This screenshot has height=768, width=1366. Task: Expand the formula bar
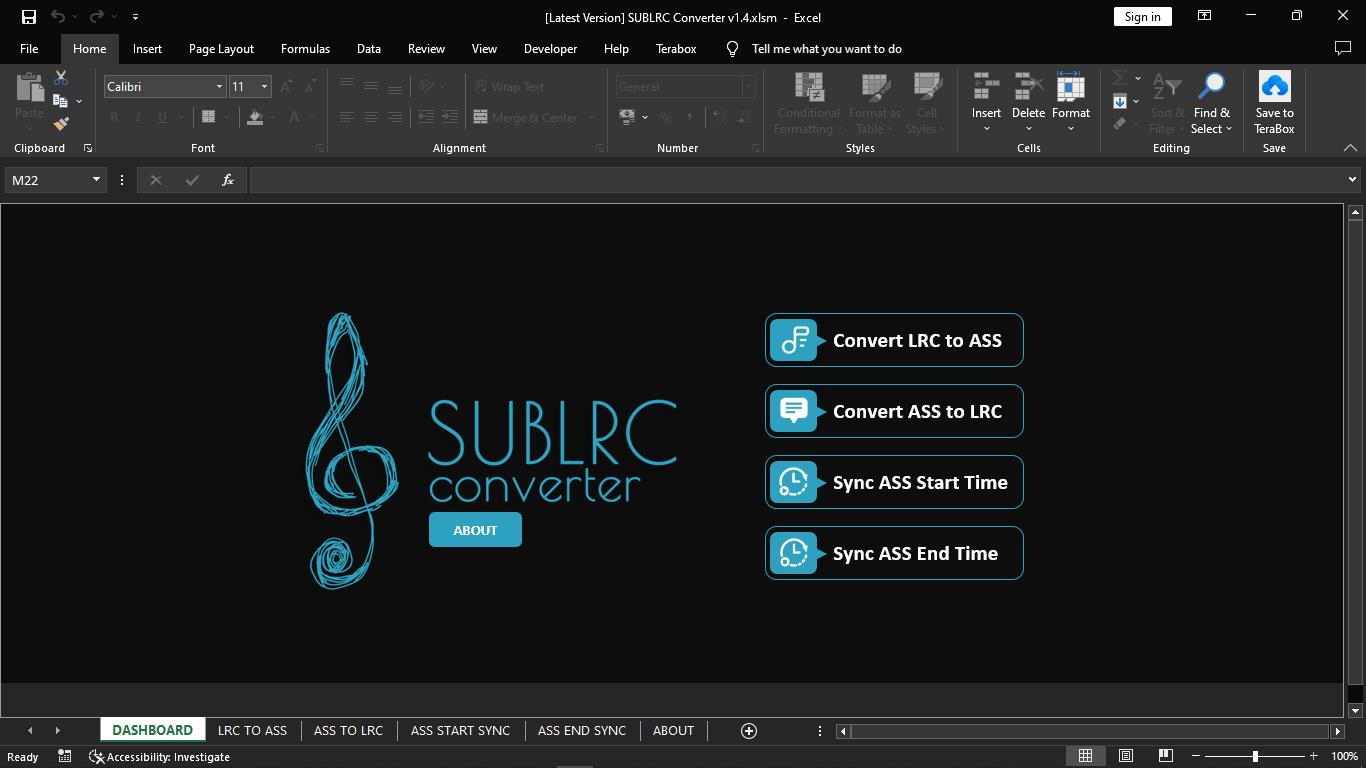[x=1352, y=180]
